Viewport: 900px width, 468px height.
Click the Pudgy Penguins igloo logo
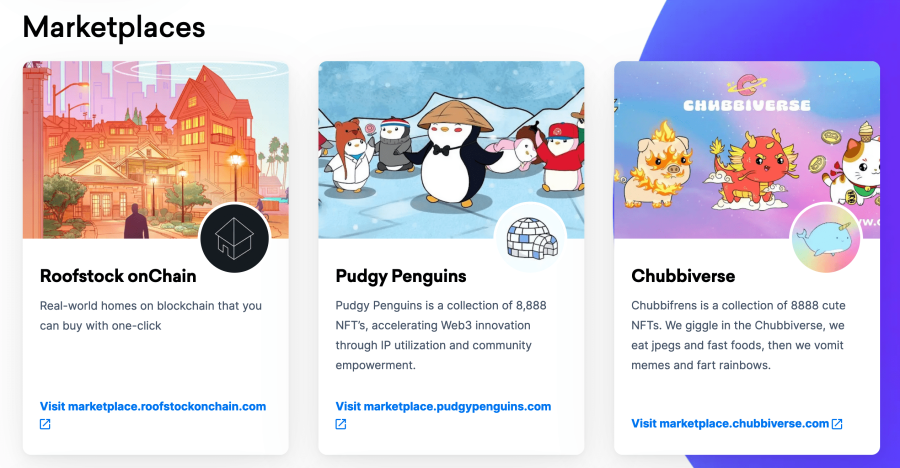point(531,238)
